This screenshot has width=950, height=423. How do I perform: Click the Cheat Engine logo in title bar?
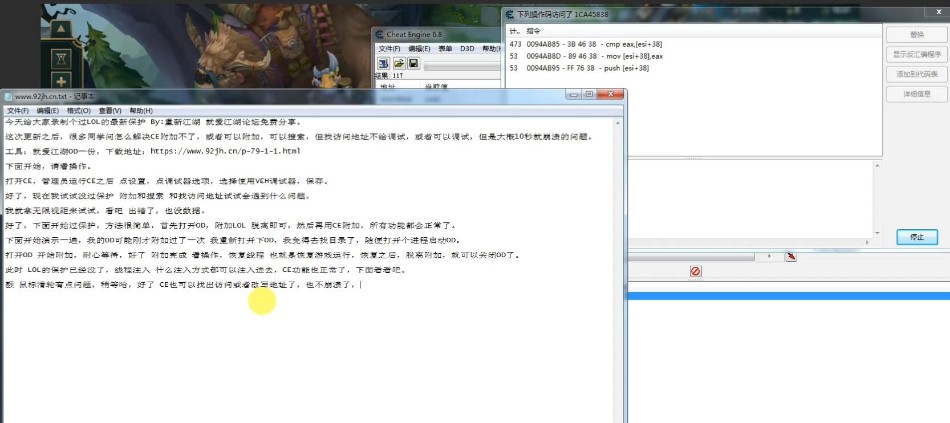pos(379,35)
